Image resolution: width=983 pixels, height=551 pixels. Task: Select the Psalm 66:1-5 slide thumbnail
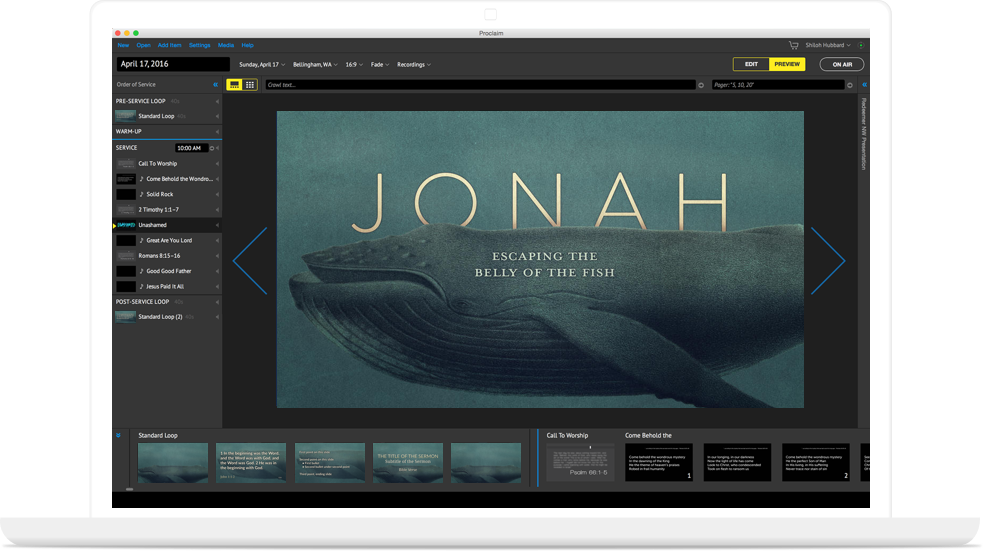(581, 463)
